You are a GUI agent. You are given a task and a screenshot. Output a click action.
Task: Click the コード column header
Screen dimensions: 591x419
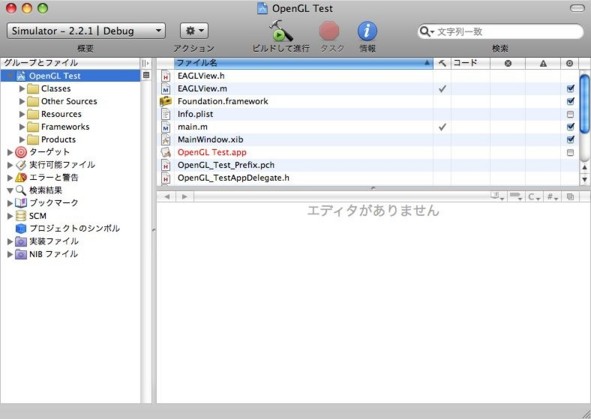click(470, 63)
